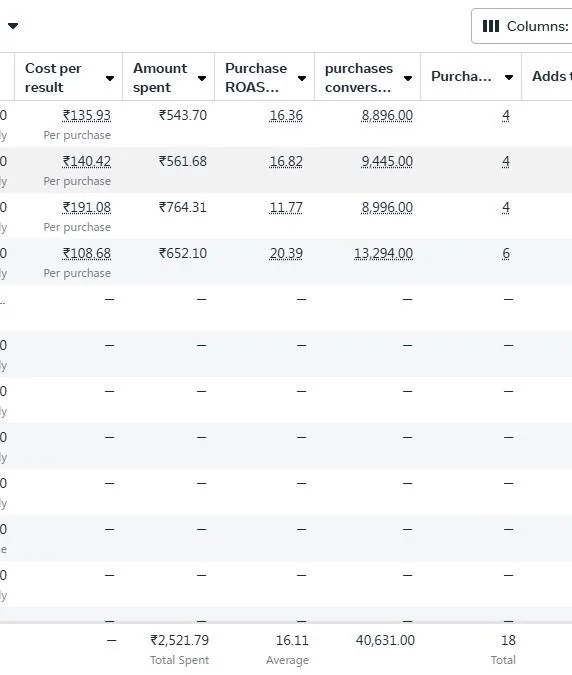
Task: Select total spent ₹2,521.79
Action: coord(179,641)
